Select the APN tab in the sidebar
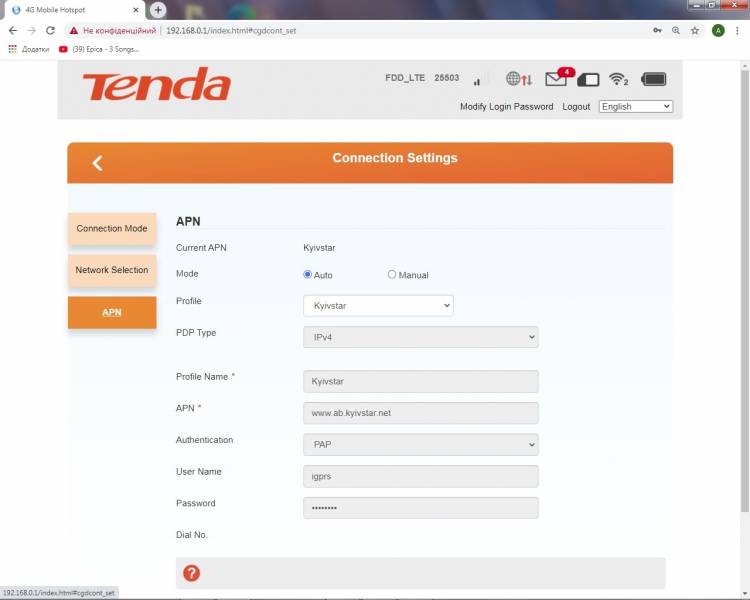The height and width of the screenshot is (600, 750). tap(112, 312)
